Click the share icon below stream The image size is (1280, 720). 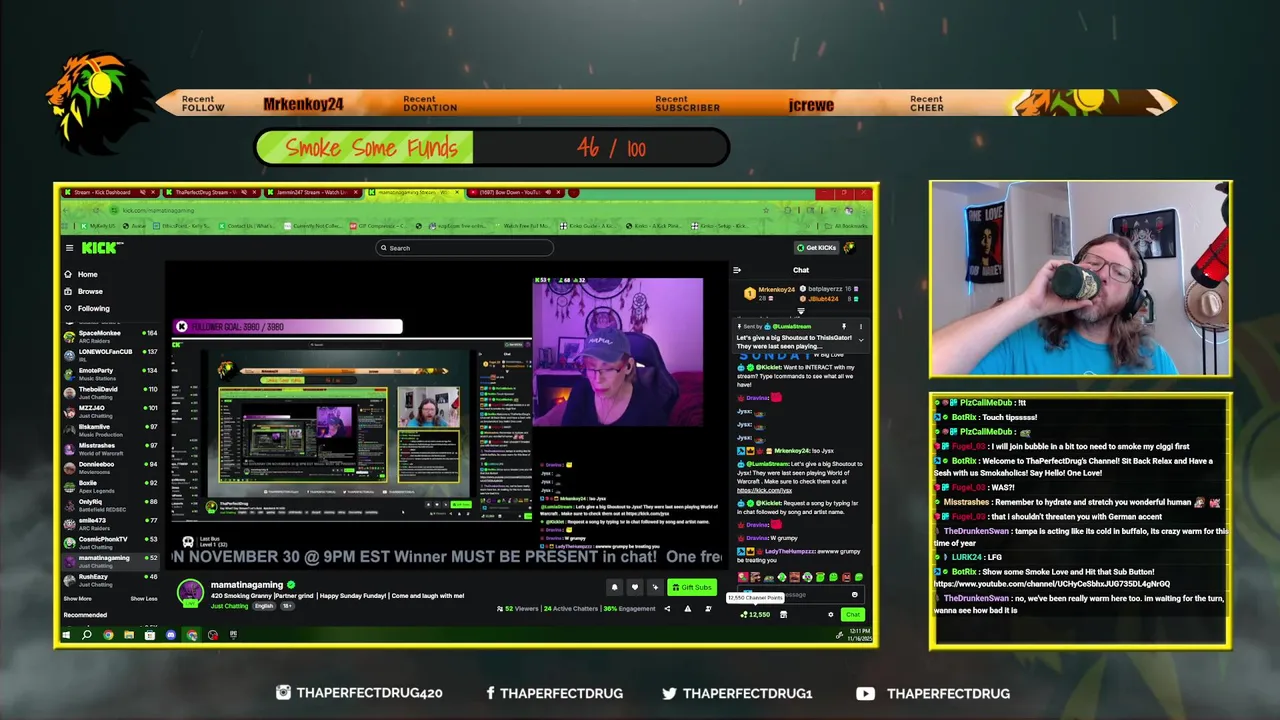coord(667,609)
